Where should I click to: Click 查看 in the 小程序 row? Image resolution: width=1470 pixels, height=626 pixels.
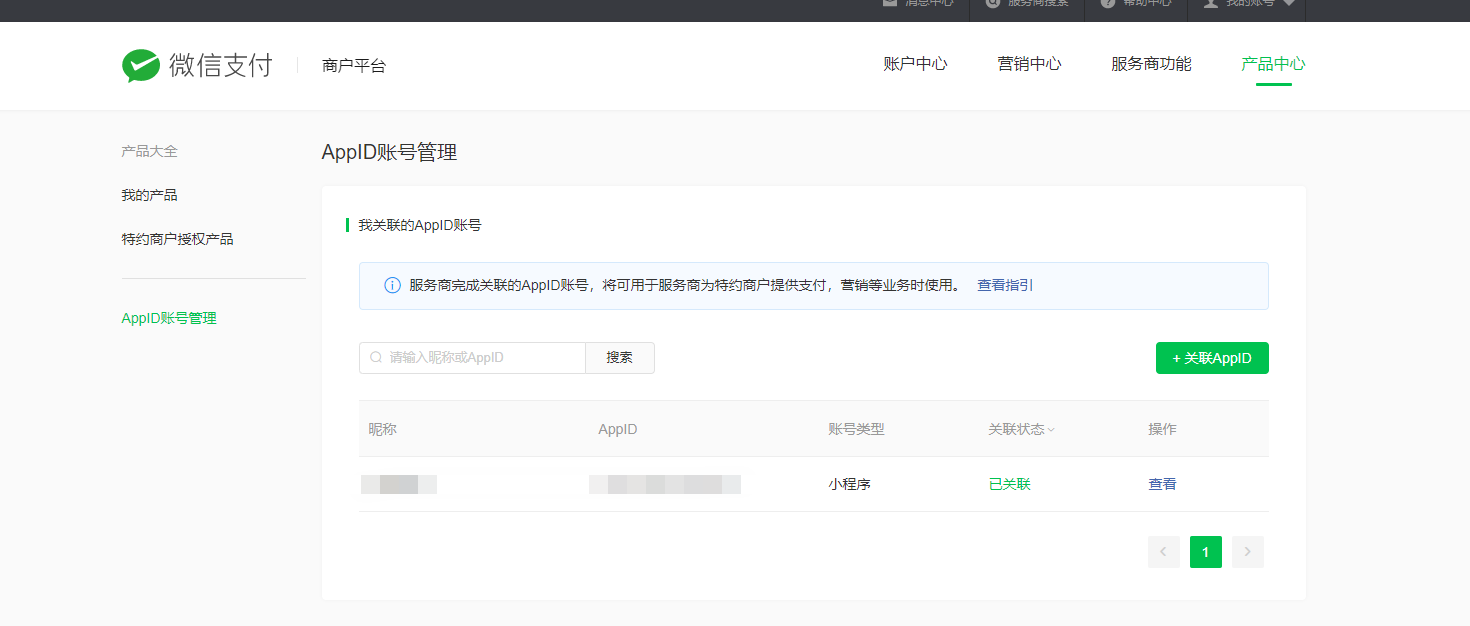1162,484
